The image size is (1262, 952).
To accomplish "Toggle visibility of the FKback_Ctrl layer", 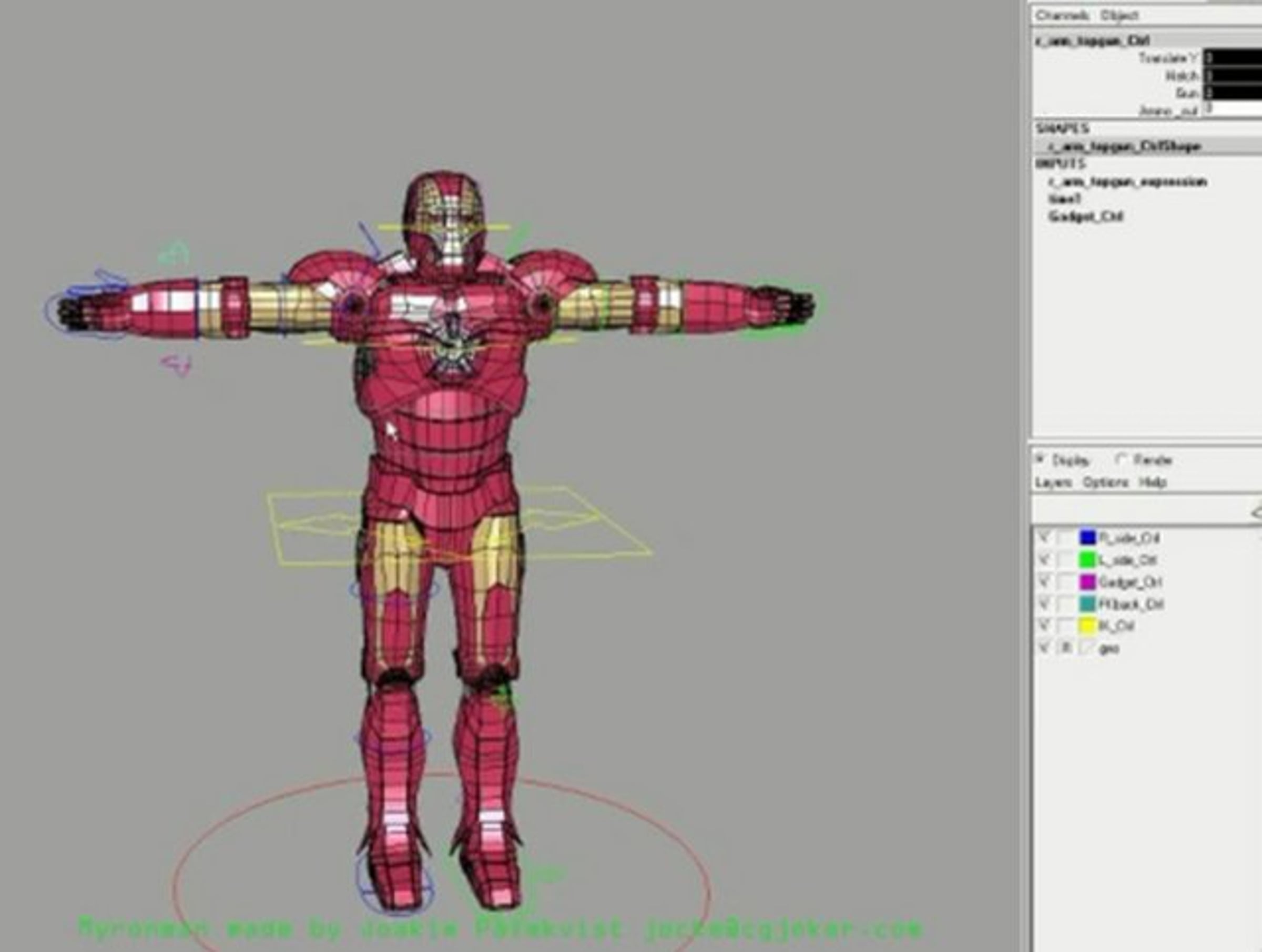I will point(1045,604).
